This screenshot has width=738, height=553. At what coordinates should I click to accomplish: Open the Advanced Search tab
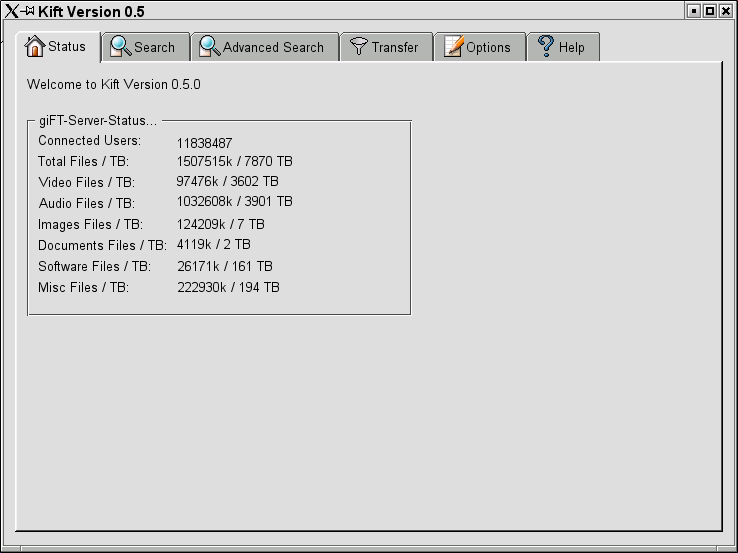pos(273,47)
